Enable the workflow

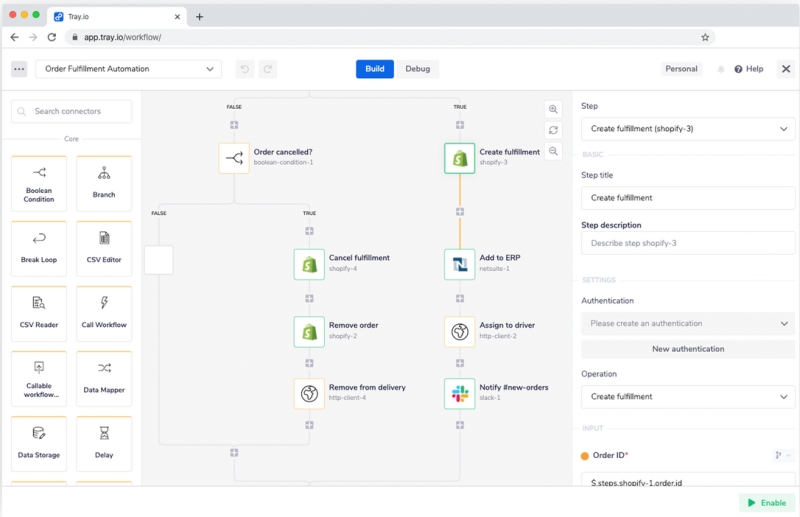pos(767,503)
